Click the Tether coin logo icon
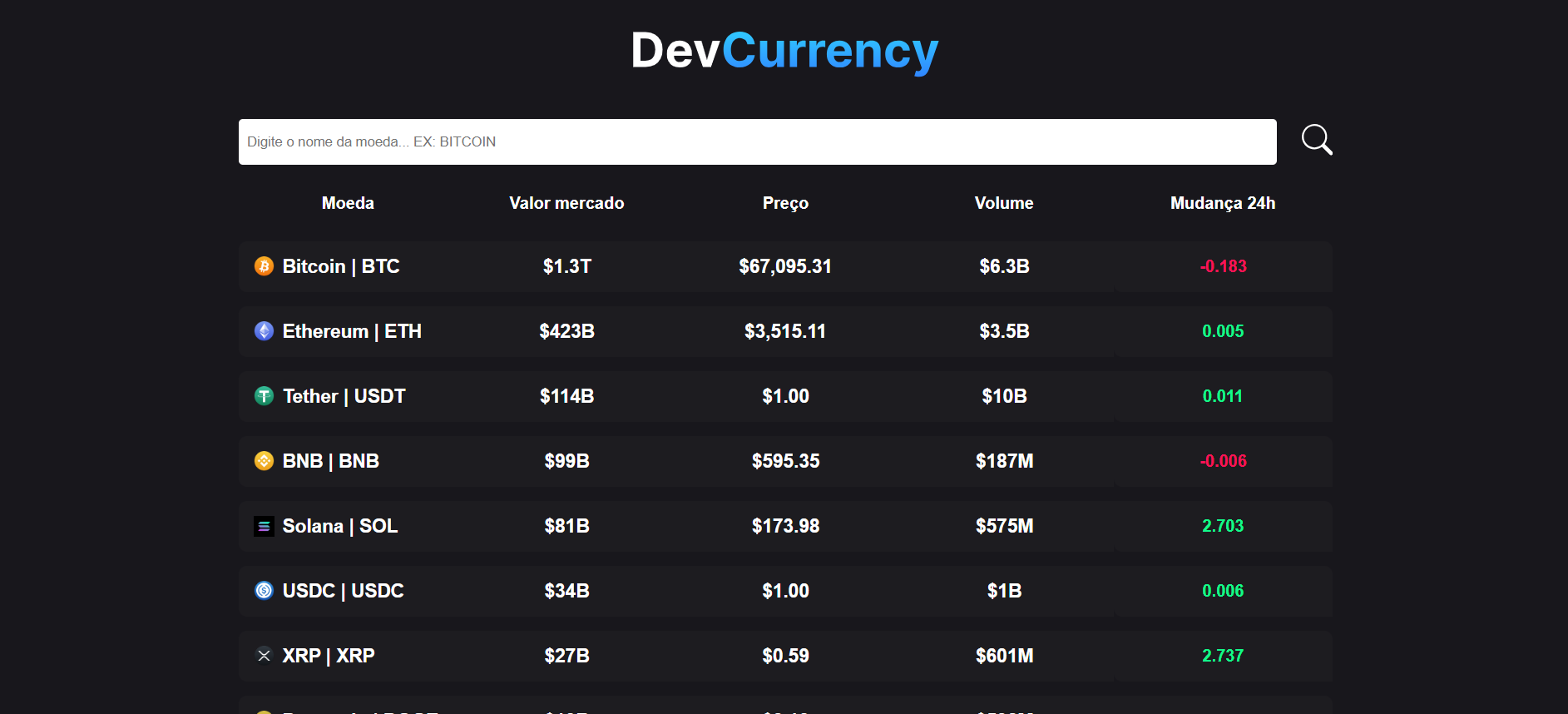Screen dimensions: 1568x714 [264, 396]
